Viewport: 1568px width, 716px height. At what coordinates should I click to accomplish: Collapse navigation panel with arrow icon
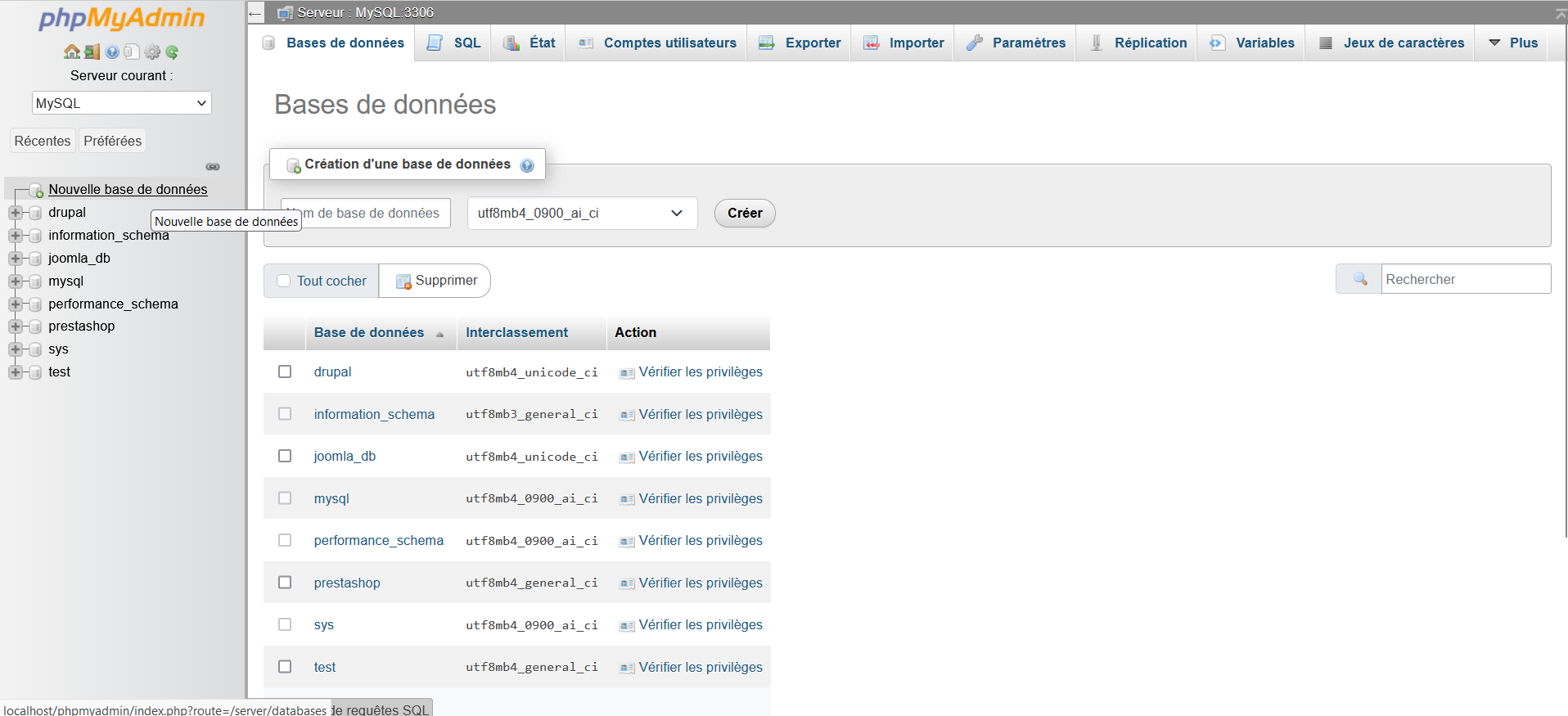point(255,13)
